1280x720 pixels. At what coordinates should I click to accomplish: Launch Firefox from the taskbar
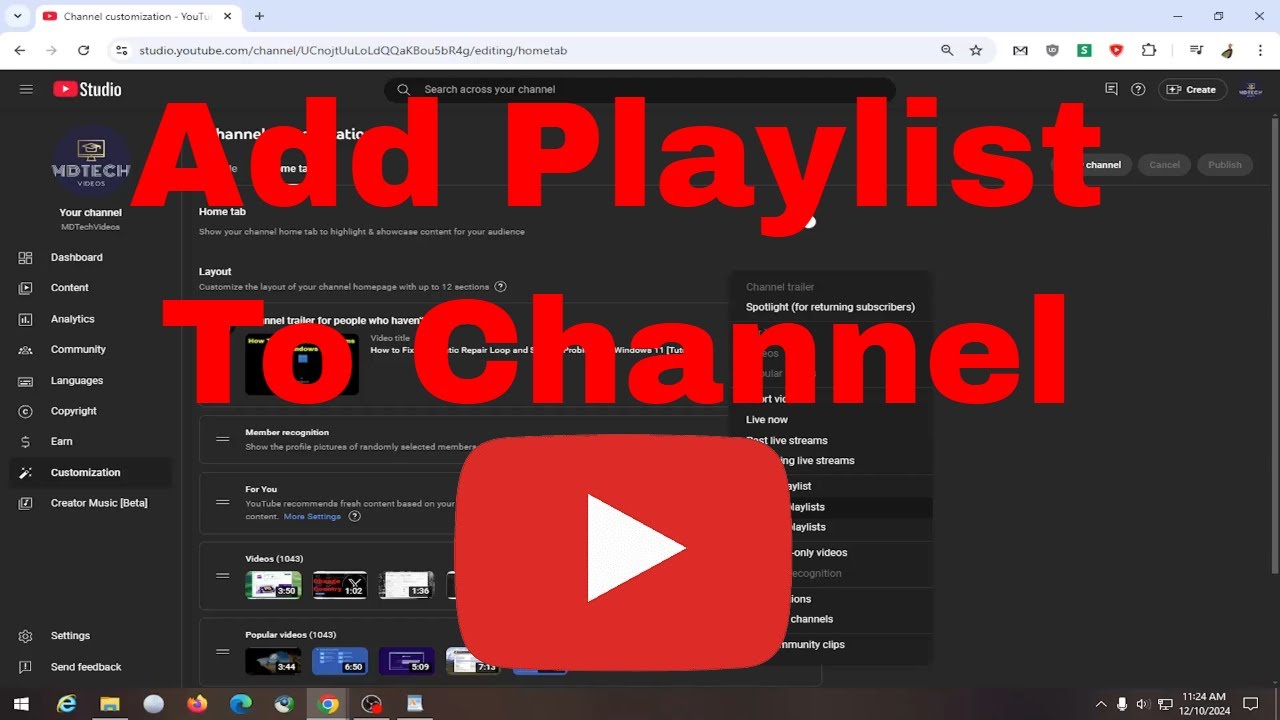click(x=197, y=703)
